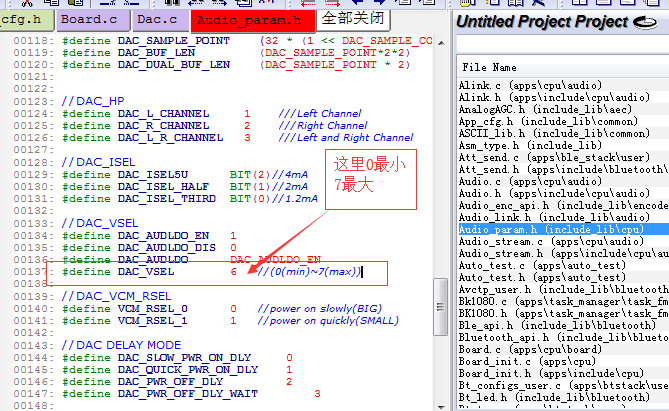
Task: Click the editor scrollbar down arrow
Action: coord(441,408)
